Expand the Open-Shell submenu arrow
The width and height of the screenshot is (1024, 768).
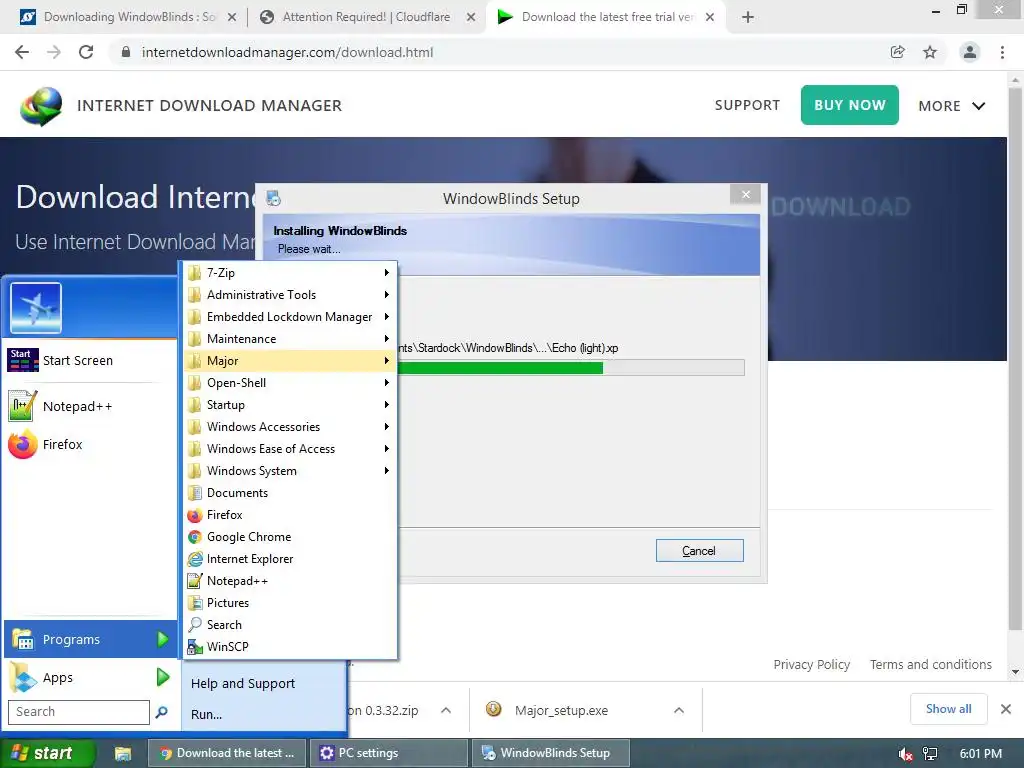click(387, 383)
